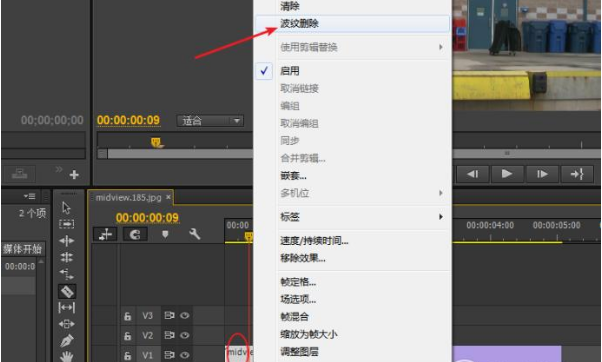Click the V2 track label
The width and height of the screenshot is (602, 362).
tap(147, 336)
